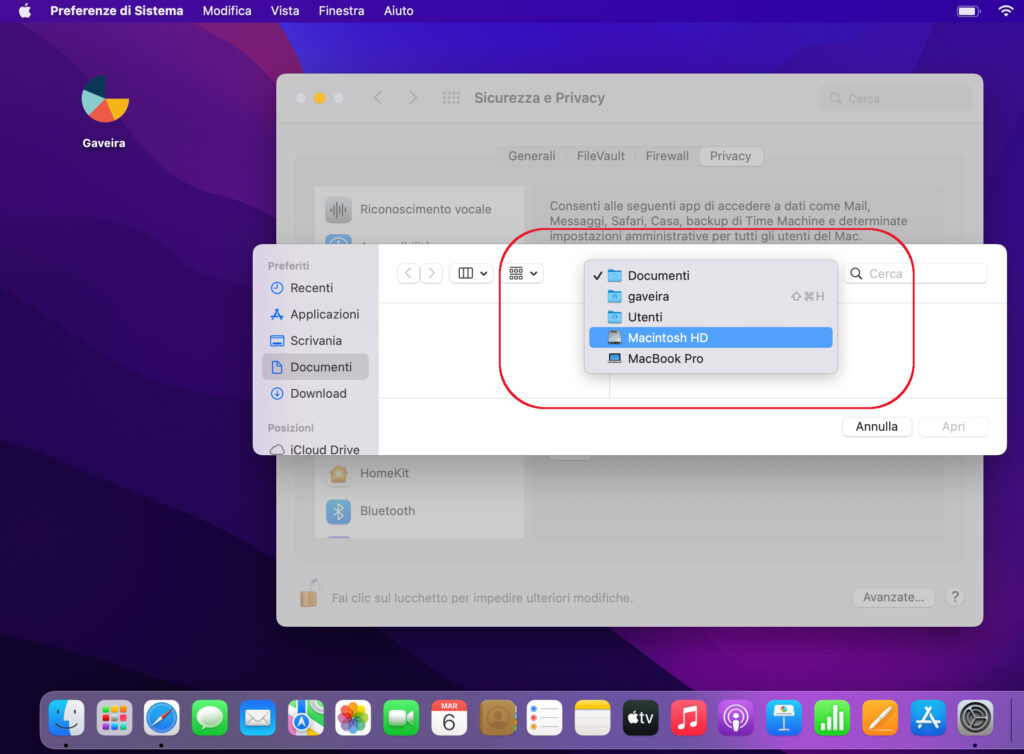1024x754 pixels.
Task: Select Download in the sidebar
Action: tap(315, 394)
